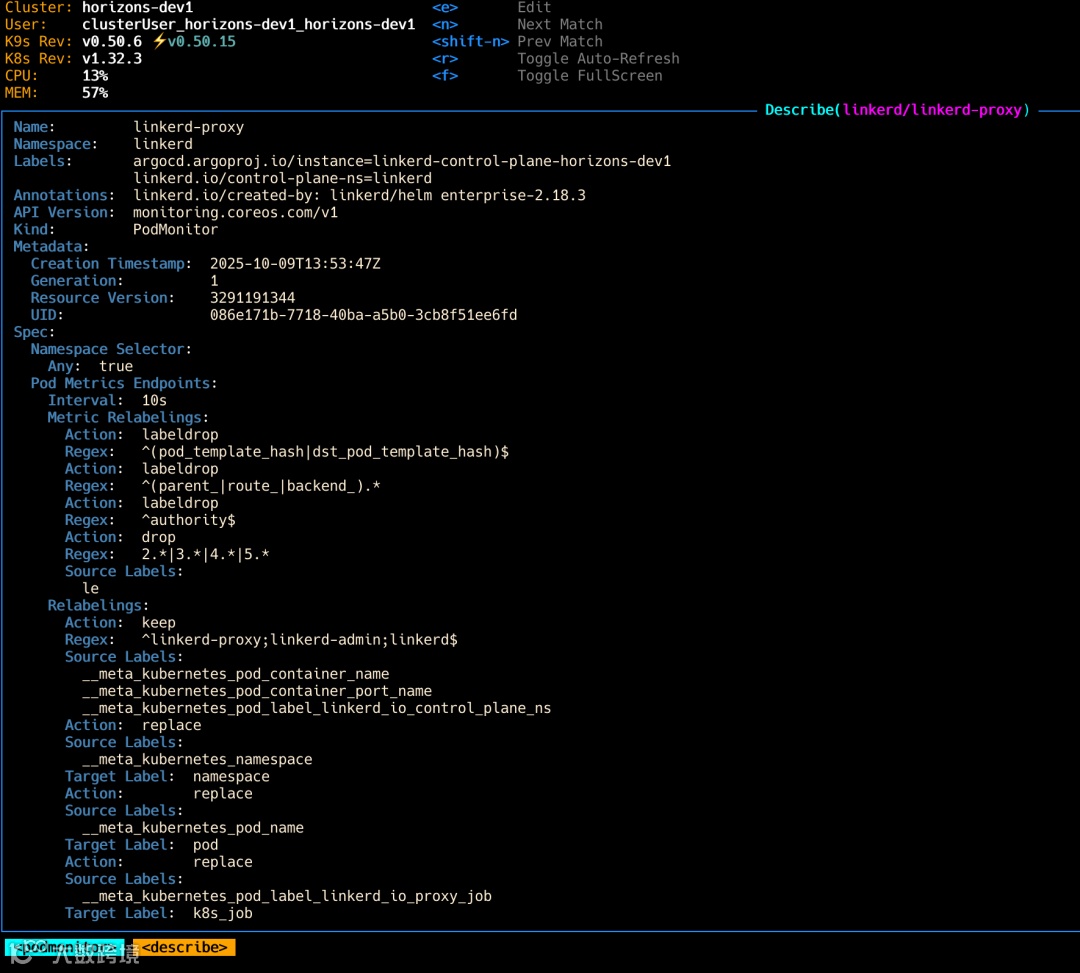Click the Any: true value
1080x973 pixels.
pos(116,366)
